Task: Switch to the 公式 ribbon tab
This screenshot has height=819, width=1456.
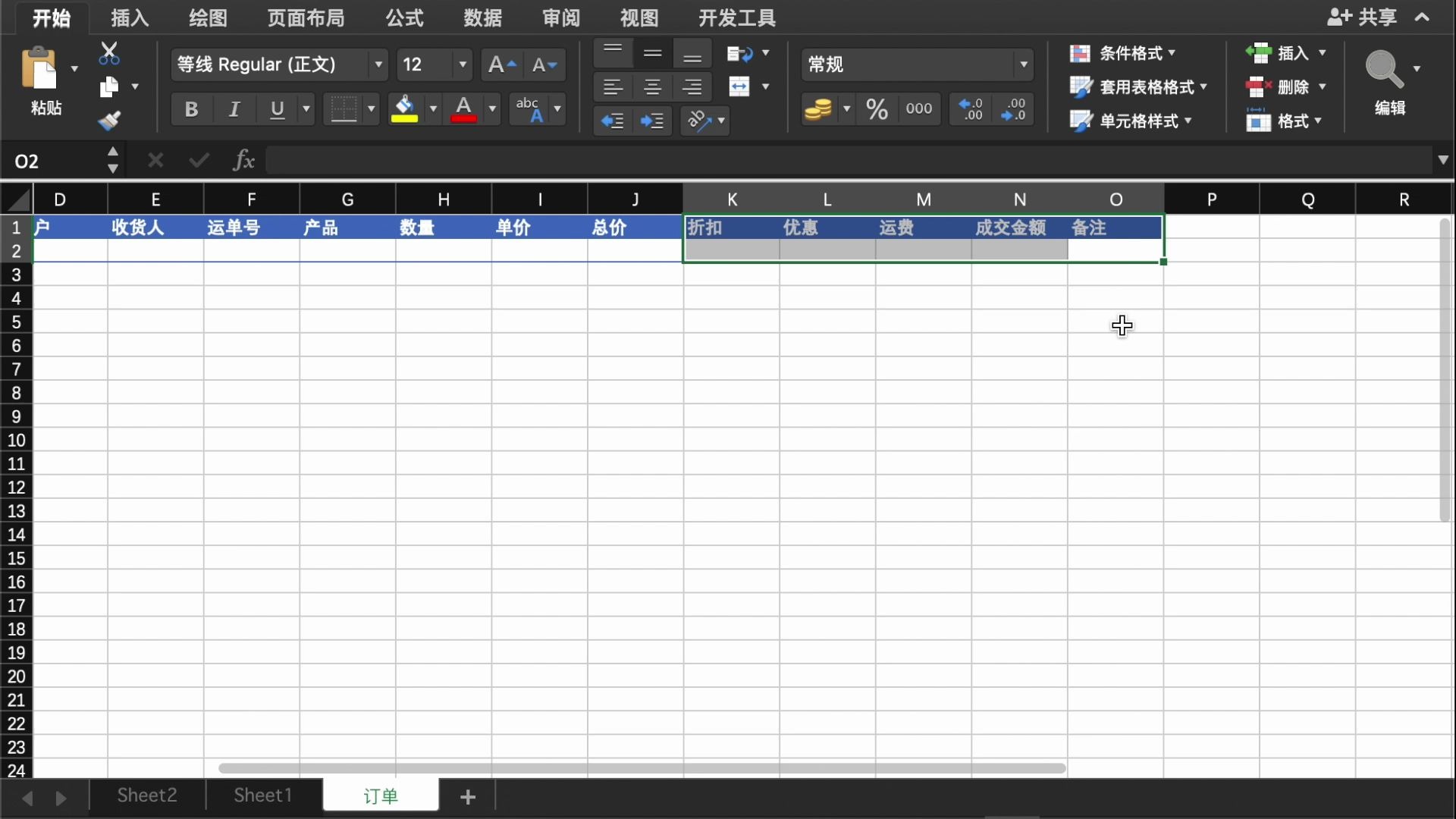Action: 404,17
